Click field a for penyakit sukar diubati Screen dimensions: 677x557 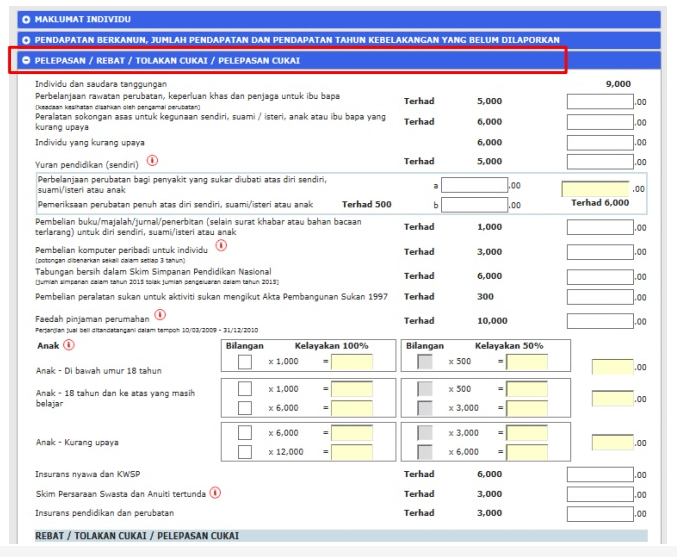[475, 185]
